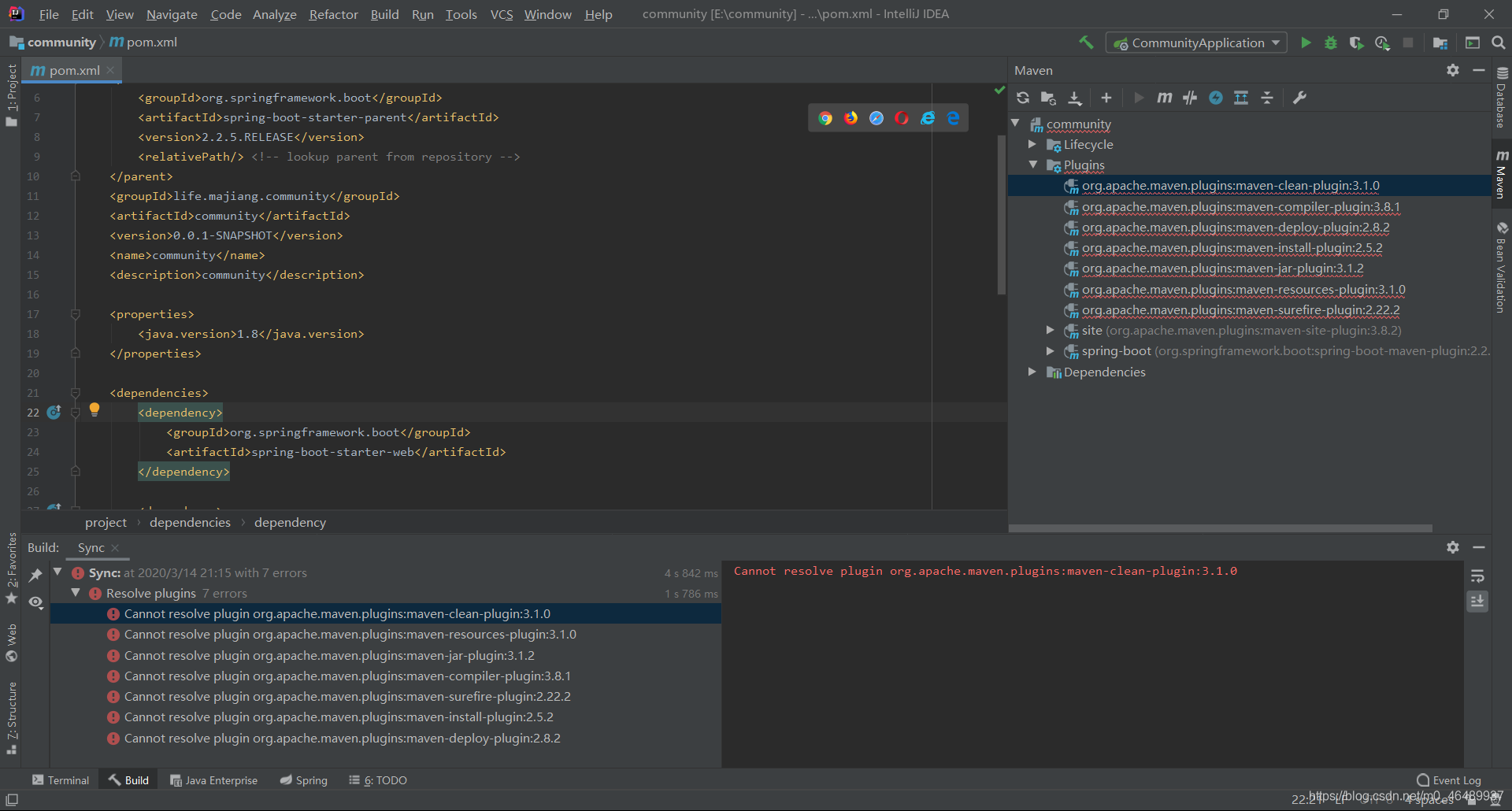Open CommunityApplication run configuration dropdown
This screenshot has height=811, width=1512.
tap(1196, 43)
